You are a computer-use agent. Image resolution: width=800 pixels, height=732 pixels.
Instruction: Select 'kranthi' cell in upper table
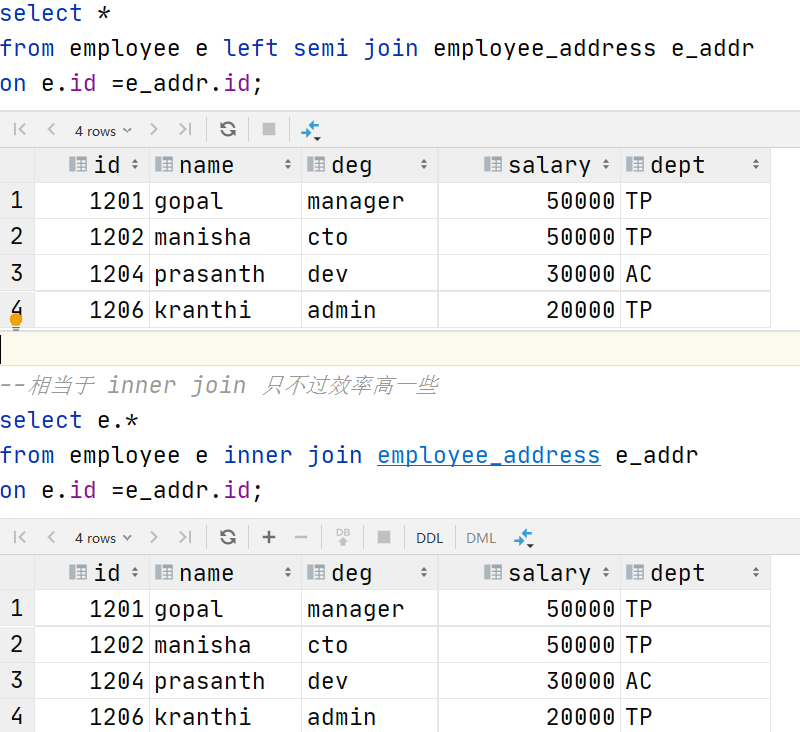tap(226, 310)
